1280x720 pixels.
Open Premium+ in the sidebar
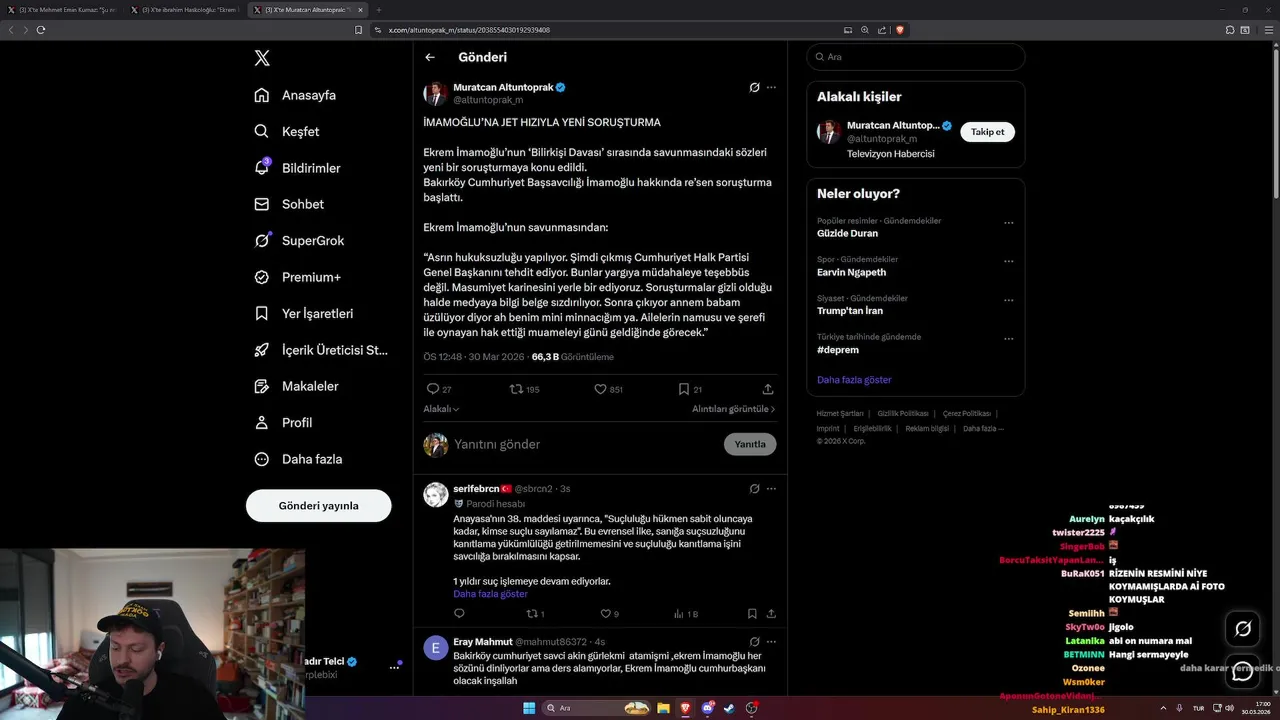pos(297,277)
